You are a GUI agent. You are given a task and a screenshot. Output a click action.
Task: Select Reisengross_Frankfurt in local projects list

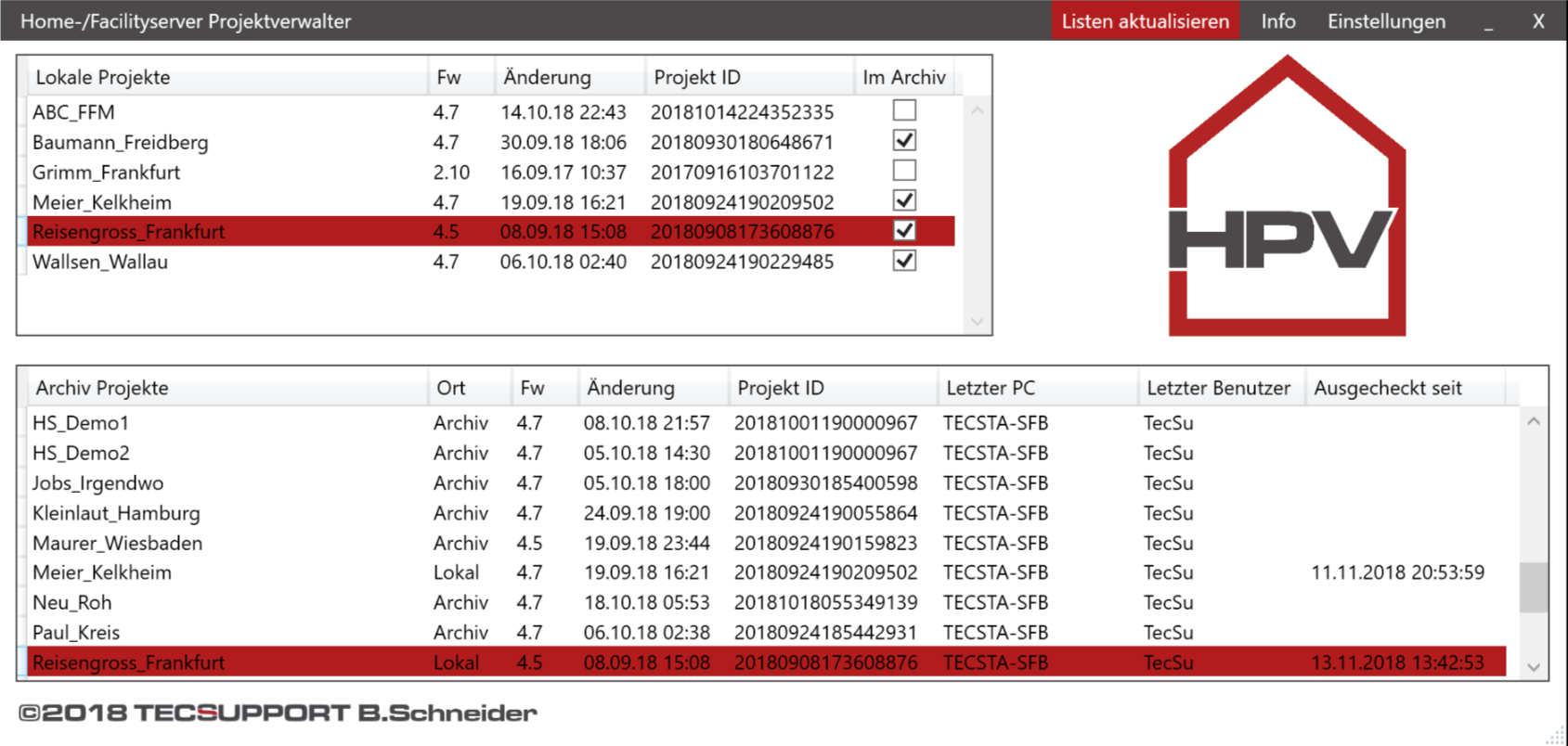click(x=128, y=232)
